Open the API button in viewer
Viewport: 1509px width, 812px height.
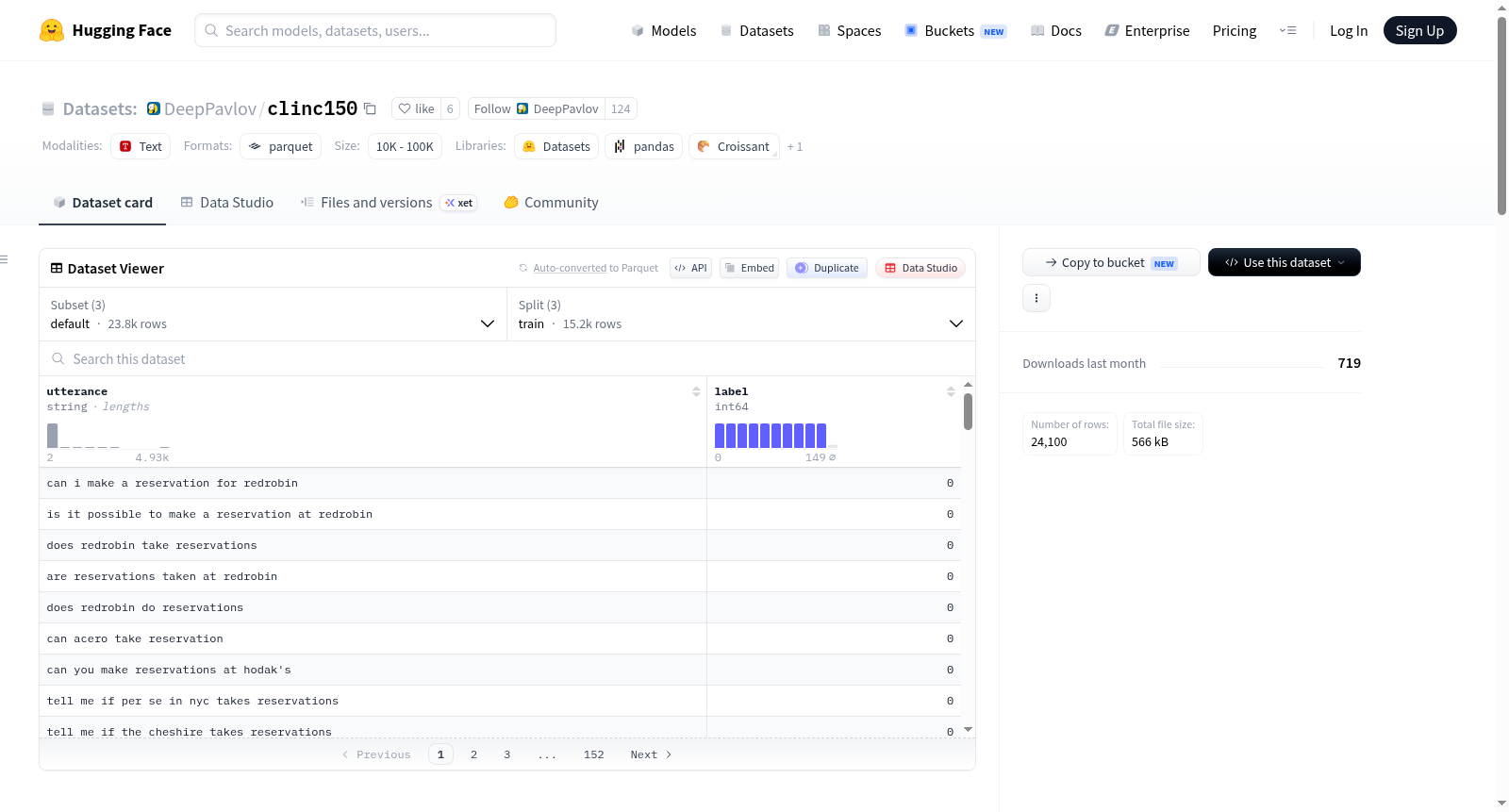coord(690,268)
